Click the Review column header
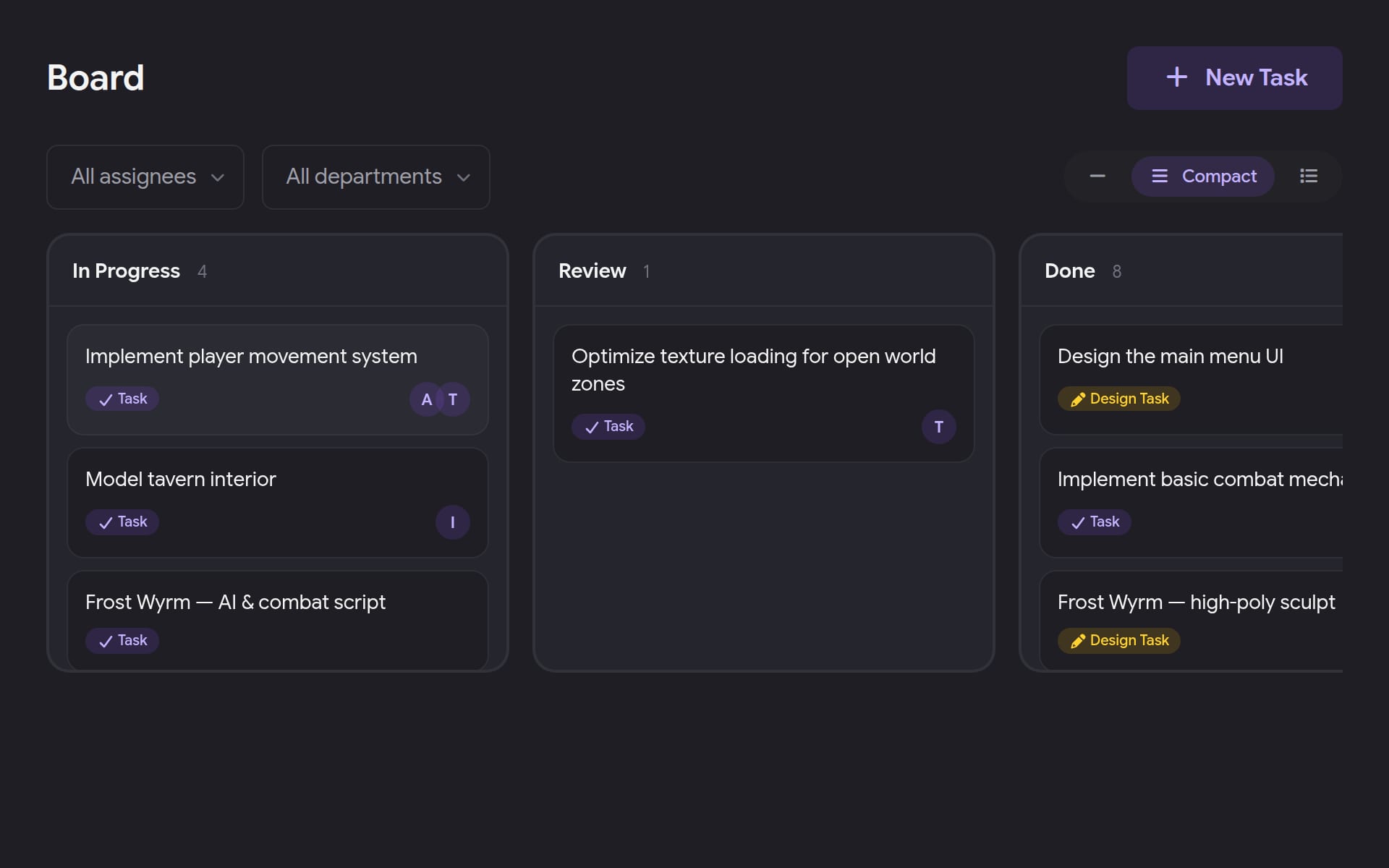1389x868 pixels. tap(764, 271)
